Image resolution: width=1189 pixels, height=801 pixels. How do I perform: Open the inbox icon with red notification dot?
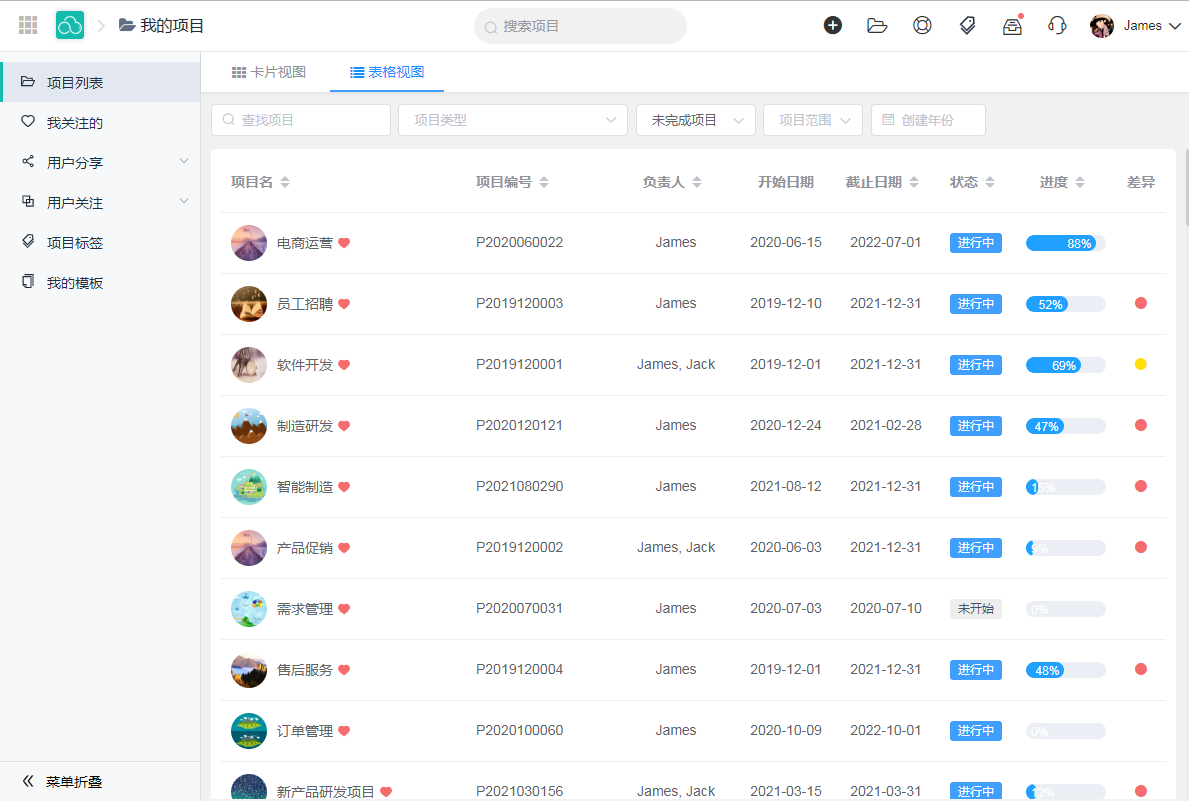[1012, 25]
